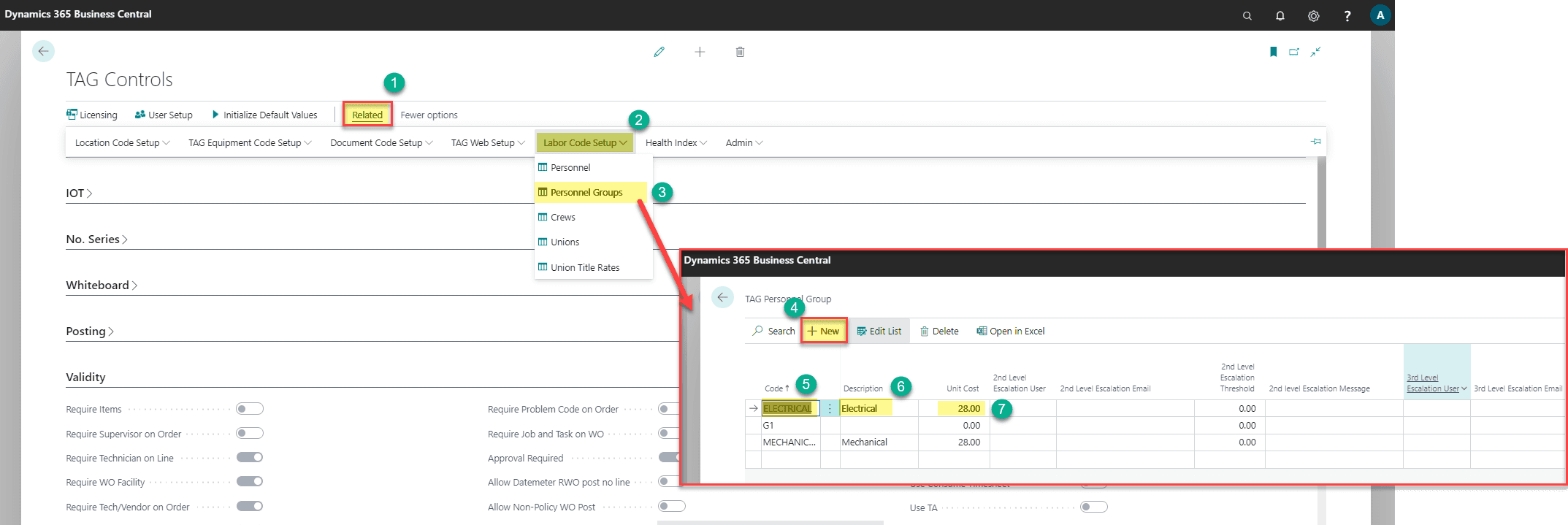Open search magnifier in top bar
This screenshot has width=1568, height=525.
tap(1247, 15)
